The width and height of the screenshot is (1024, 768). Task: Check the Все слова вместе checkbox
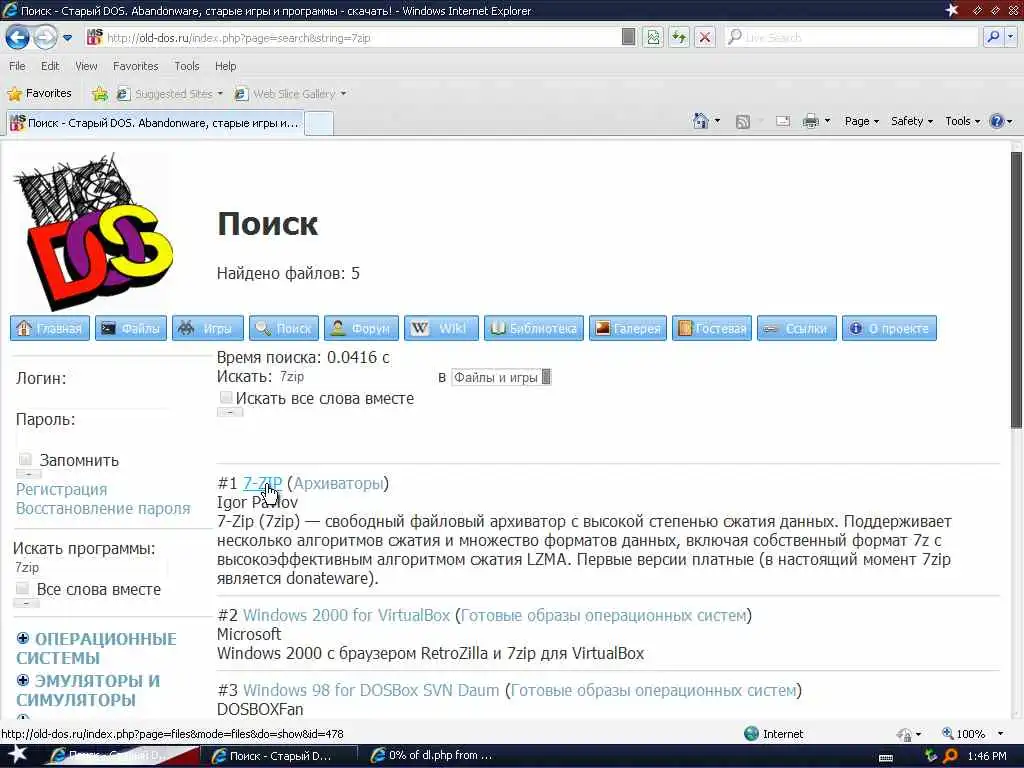[x=22, y=588]
